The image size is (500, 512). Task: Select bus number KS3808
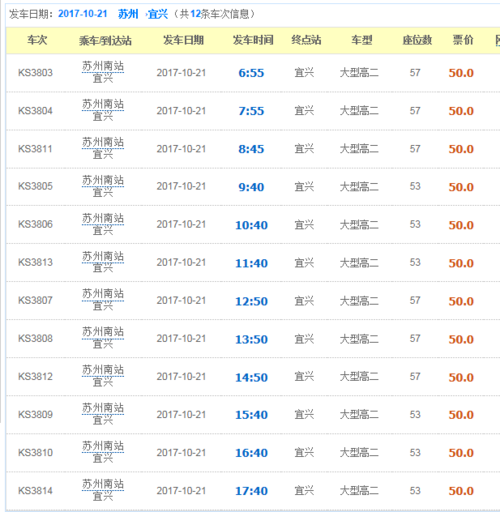point(35,338)
